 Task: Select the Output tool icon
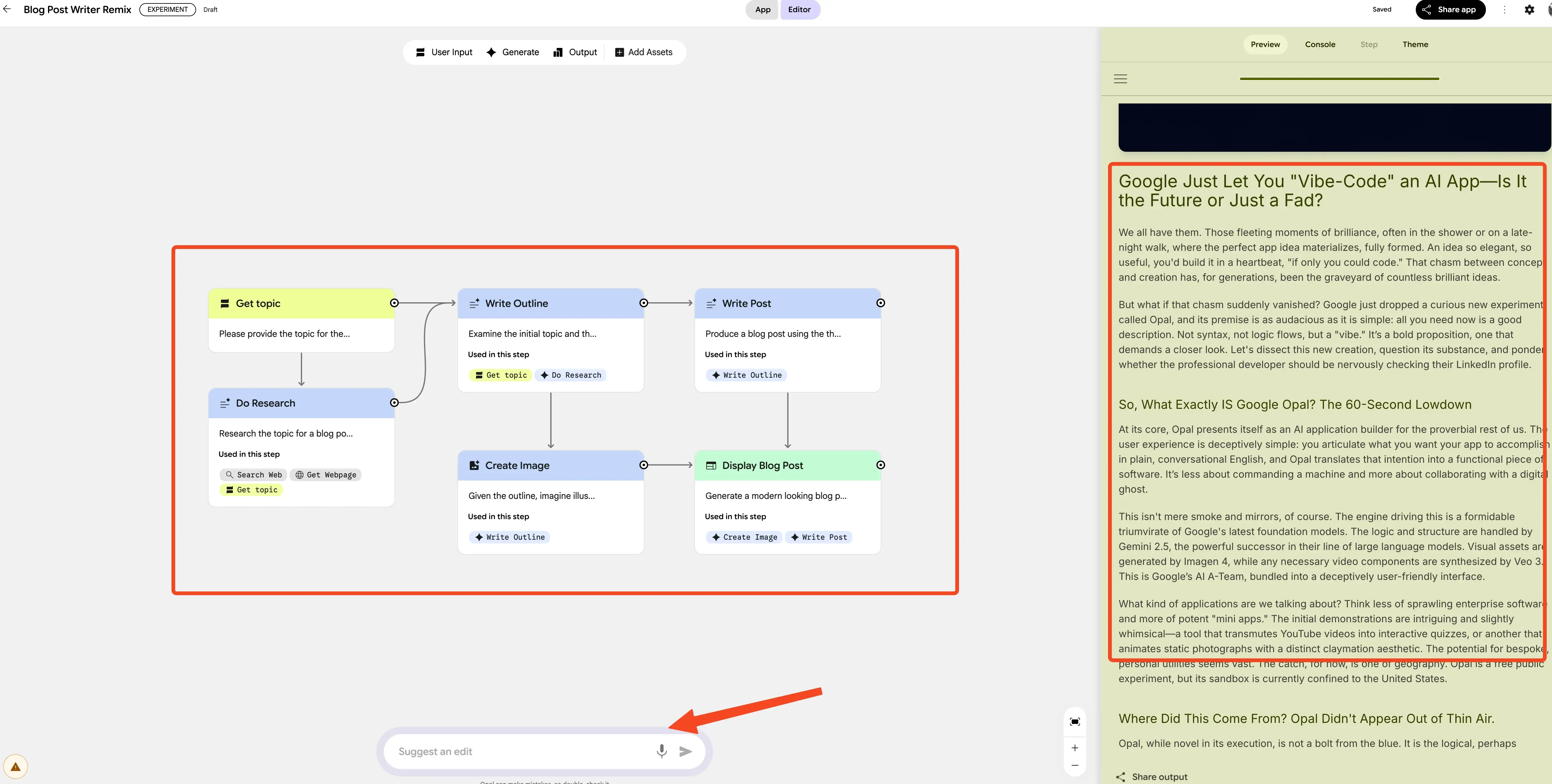pos(558,52)
